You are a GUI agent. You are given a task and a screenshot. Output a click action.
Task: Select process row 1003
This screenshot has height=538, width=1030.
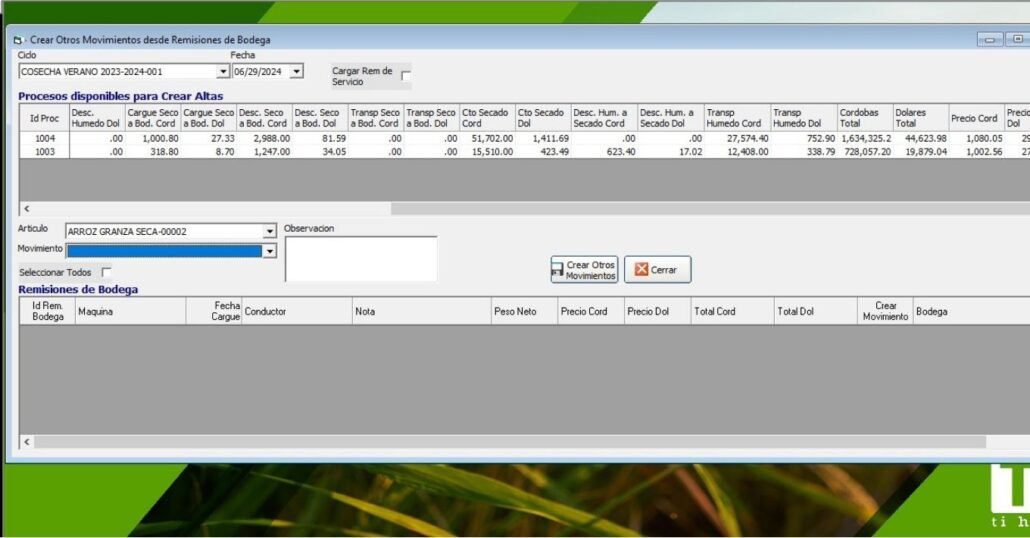point(45,152)
